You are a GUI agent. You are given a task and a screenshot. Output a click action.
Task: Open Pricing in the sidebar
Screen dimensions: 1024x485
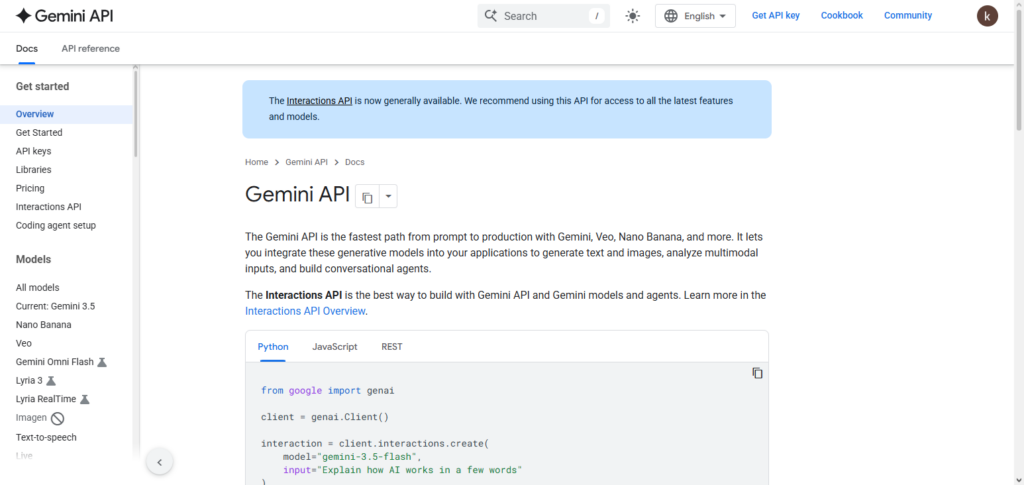coord(30,188)
